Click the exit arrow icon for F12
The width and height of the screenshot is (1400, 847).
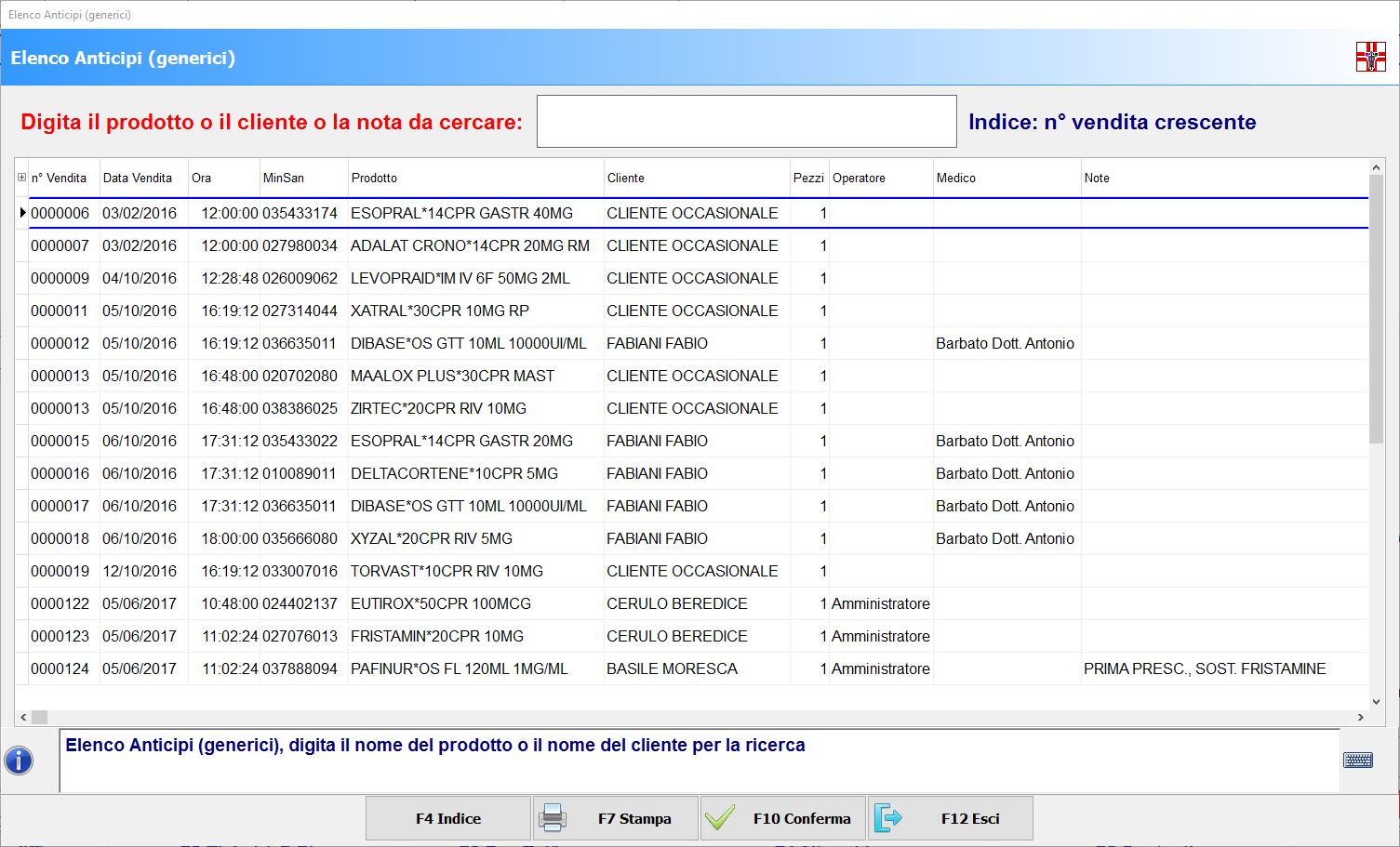(x=888, y=818)
